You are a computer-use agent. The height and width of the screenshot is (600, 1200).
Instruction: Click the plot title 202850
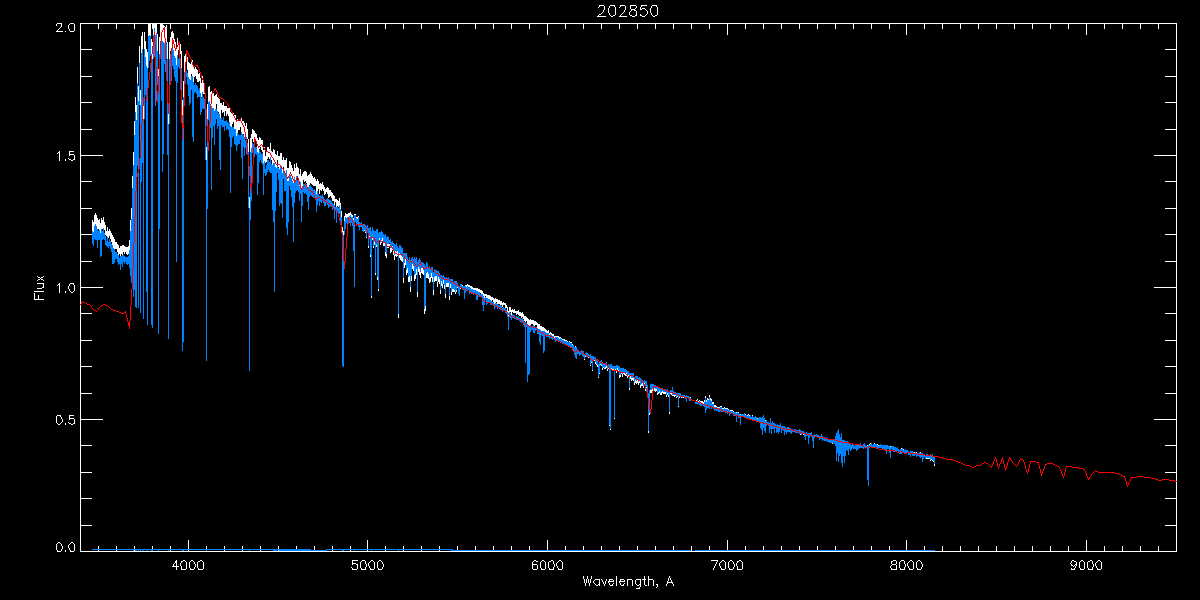pos(628,11)
